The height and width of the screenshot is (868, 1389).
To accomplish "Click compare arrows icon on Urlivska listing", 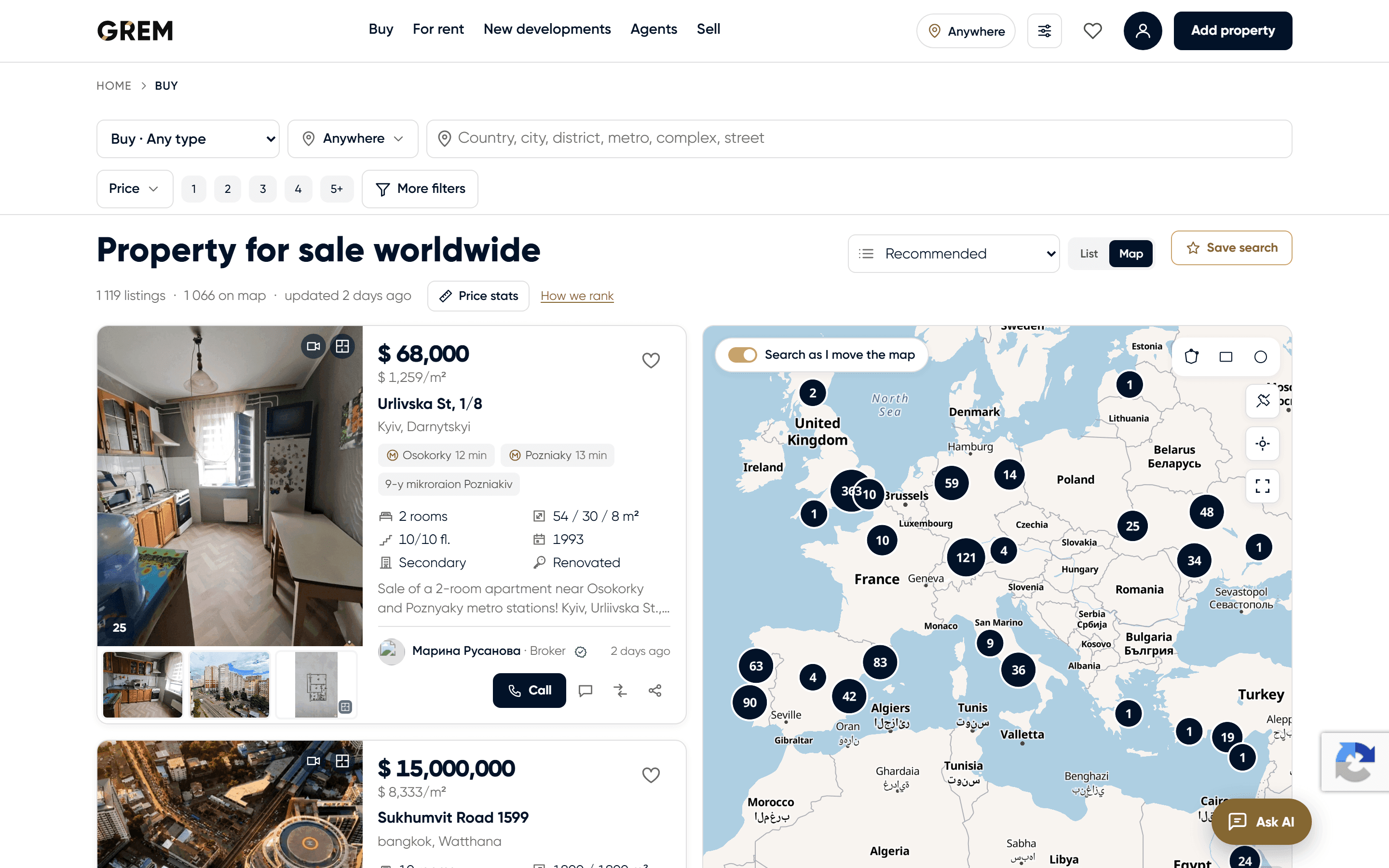I will pos(620,691).
